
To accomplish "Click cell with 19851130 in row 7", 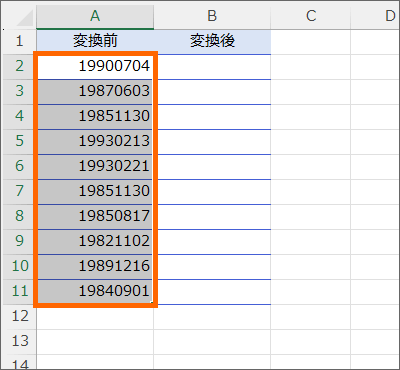I will click(95, 192).
